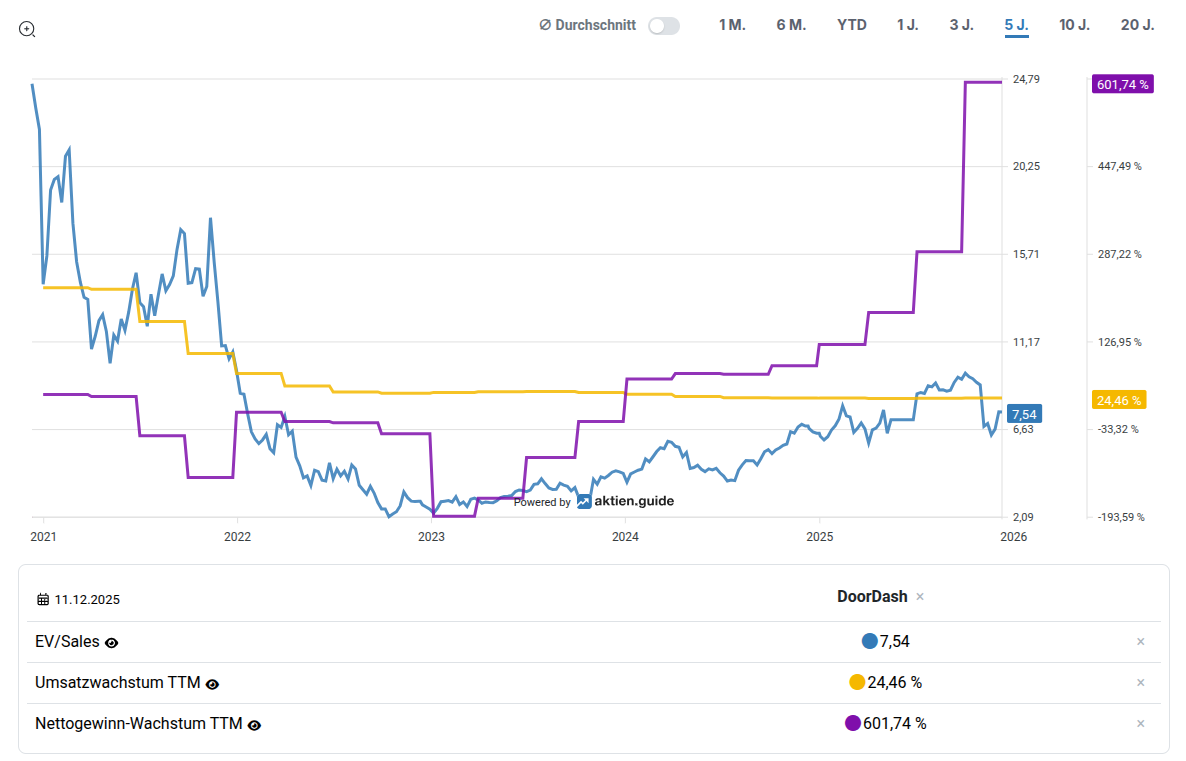Hide Umsatzwachstum TTM via eye icon
The image size is (1186, 761).
[212, 684]
